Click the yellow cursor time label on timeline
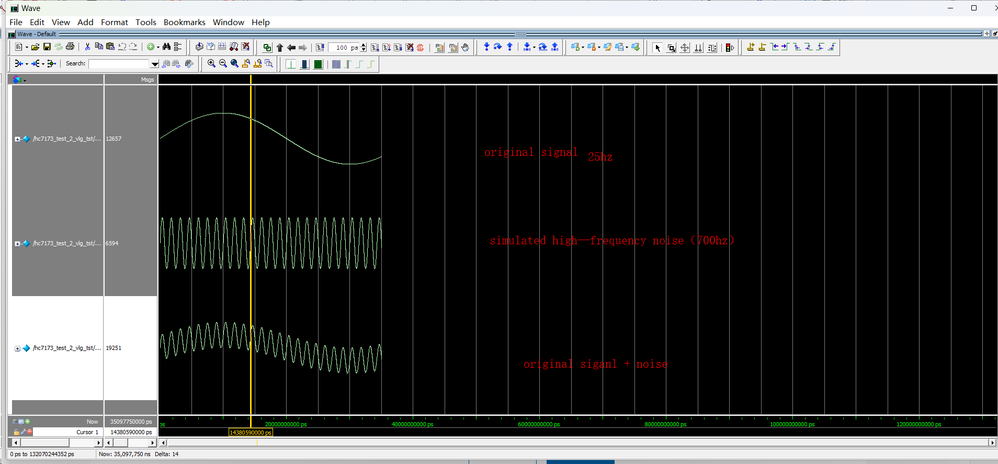This screenshot has width=998, height=464. pyautogui.click(x=250, y=432)
